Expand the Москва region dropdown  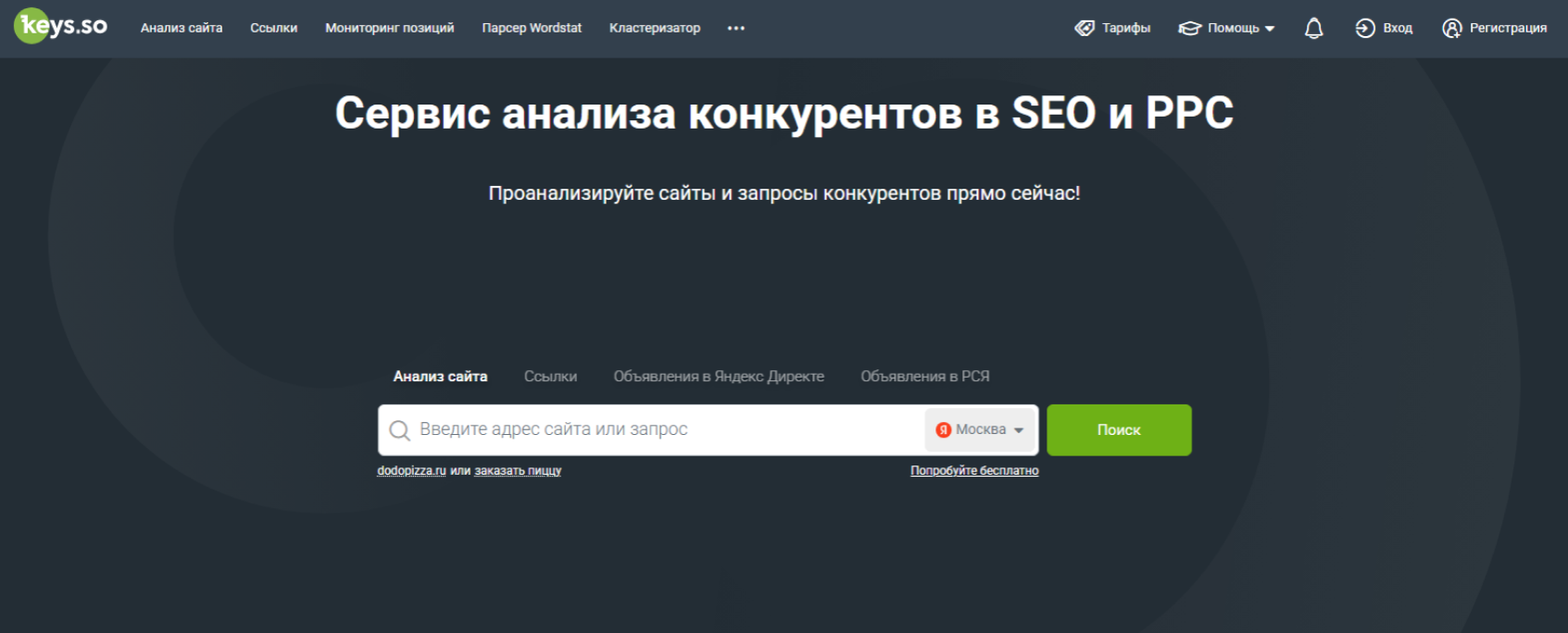pos(980,430)
